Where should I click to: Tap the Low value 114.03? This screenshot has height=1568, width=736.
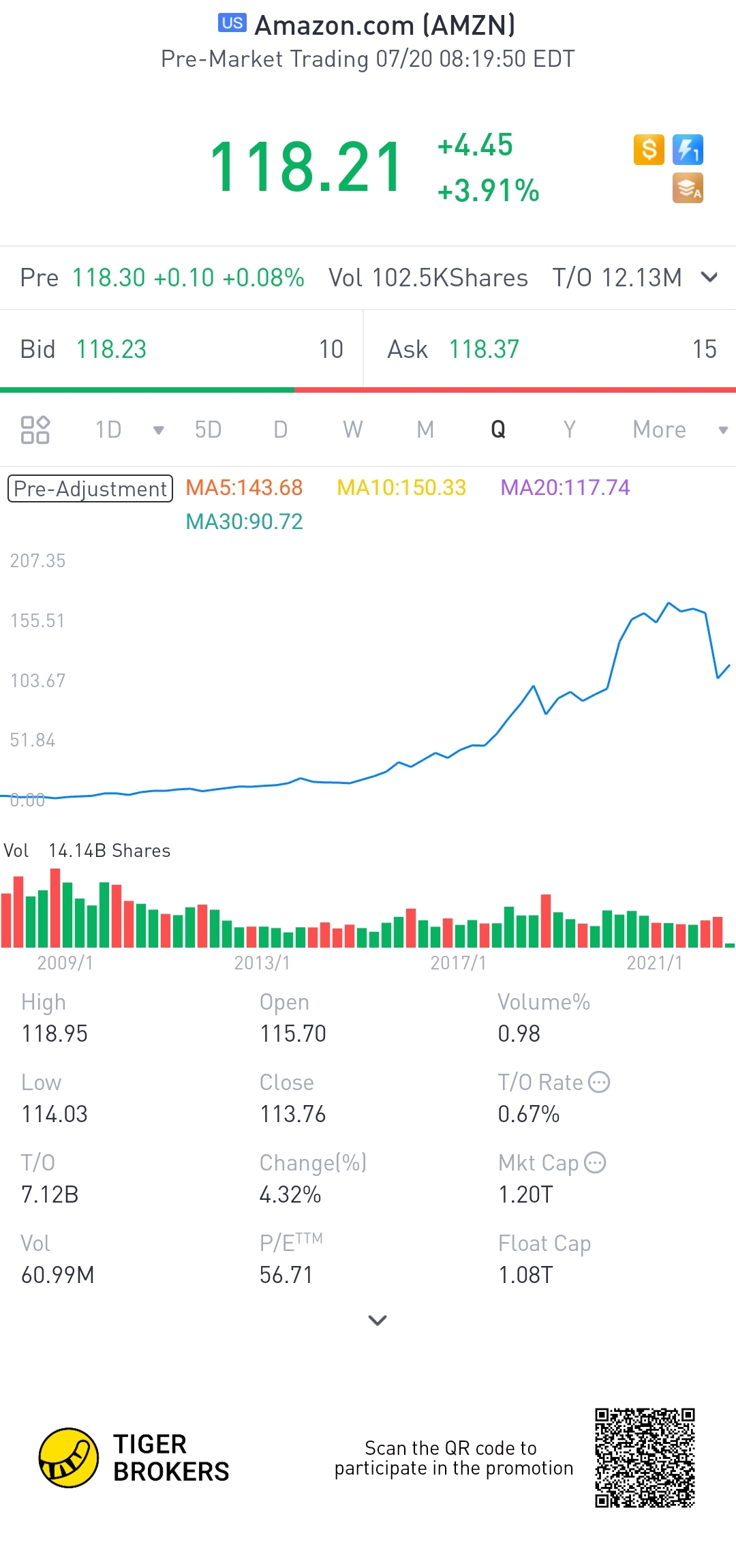pos(55,1114)
